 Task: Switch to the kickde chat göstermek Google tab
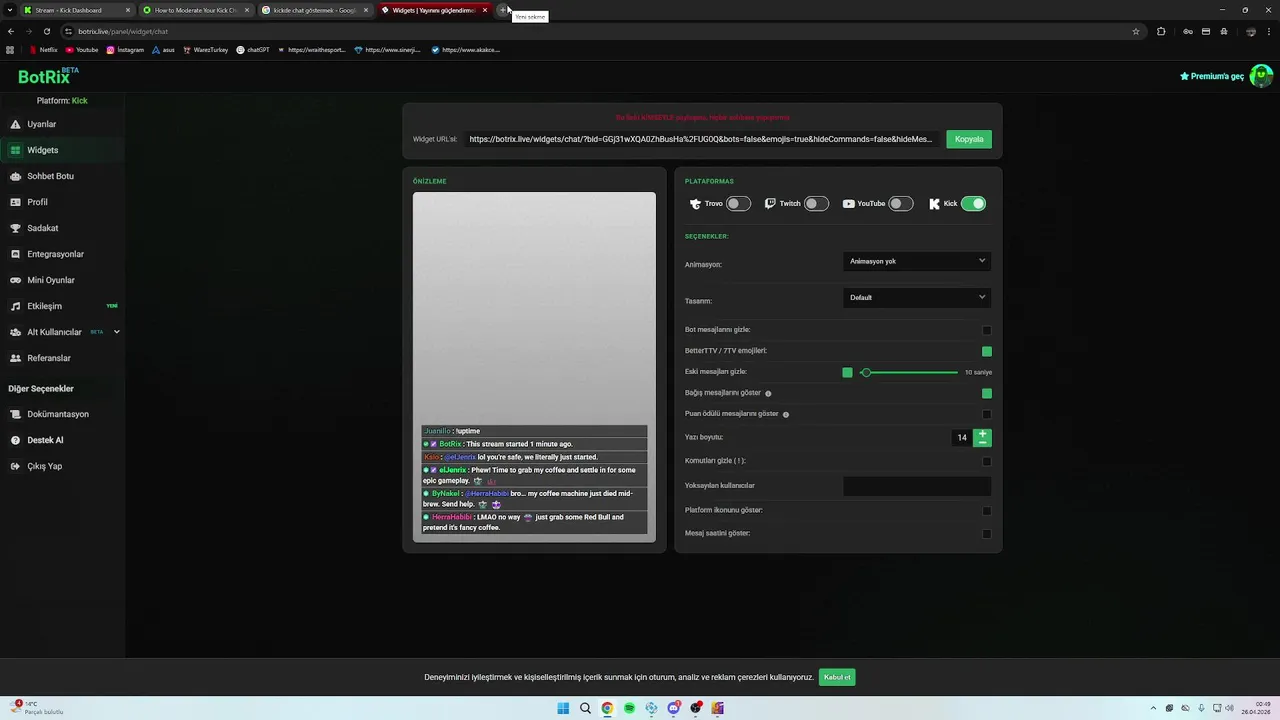click(315, 10)
